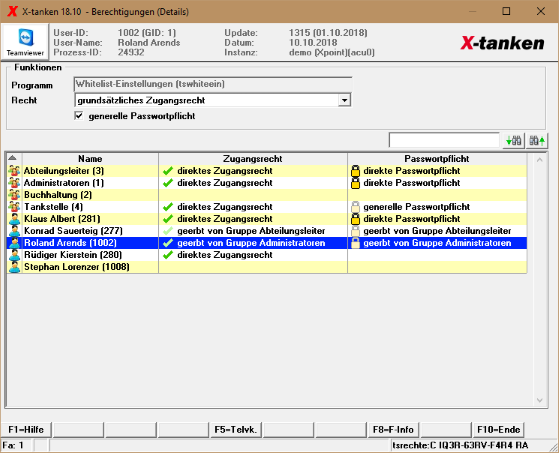Click the Buchhaltung group icon

(x=15, y=195)
